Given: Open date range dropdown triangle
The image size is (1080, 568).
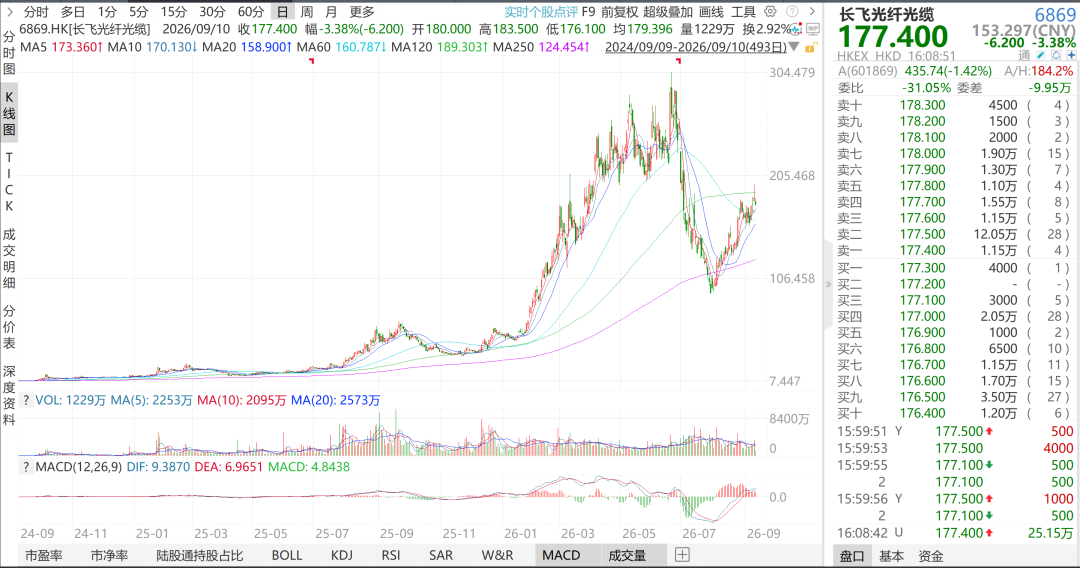Looking at the screenshot, I should coord(794,48).
